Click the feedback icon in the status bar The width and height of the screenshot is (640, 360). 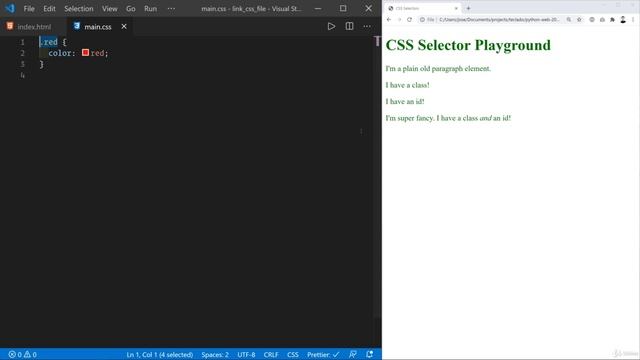tap(353, 354)
